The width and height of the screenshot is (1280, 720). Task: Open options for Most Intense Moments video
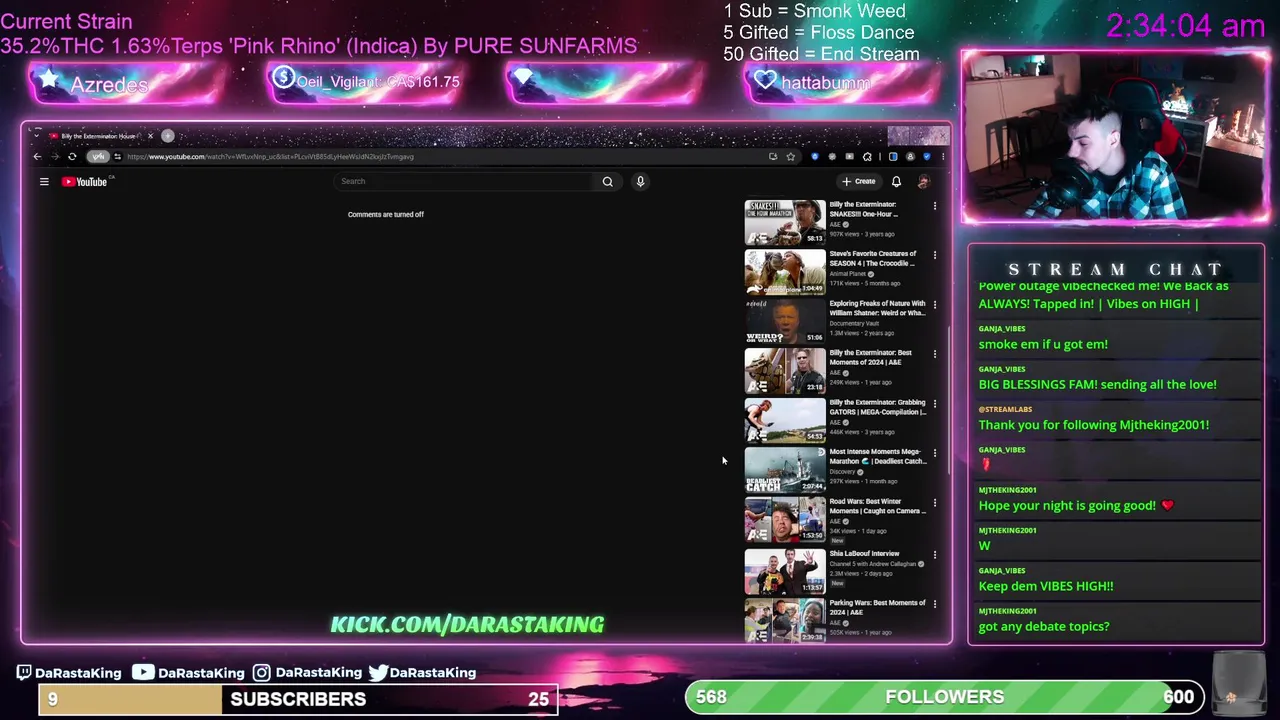pyautogui.click(x=935, y=453)
